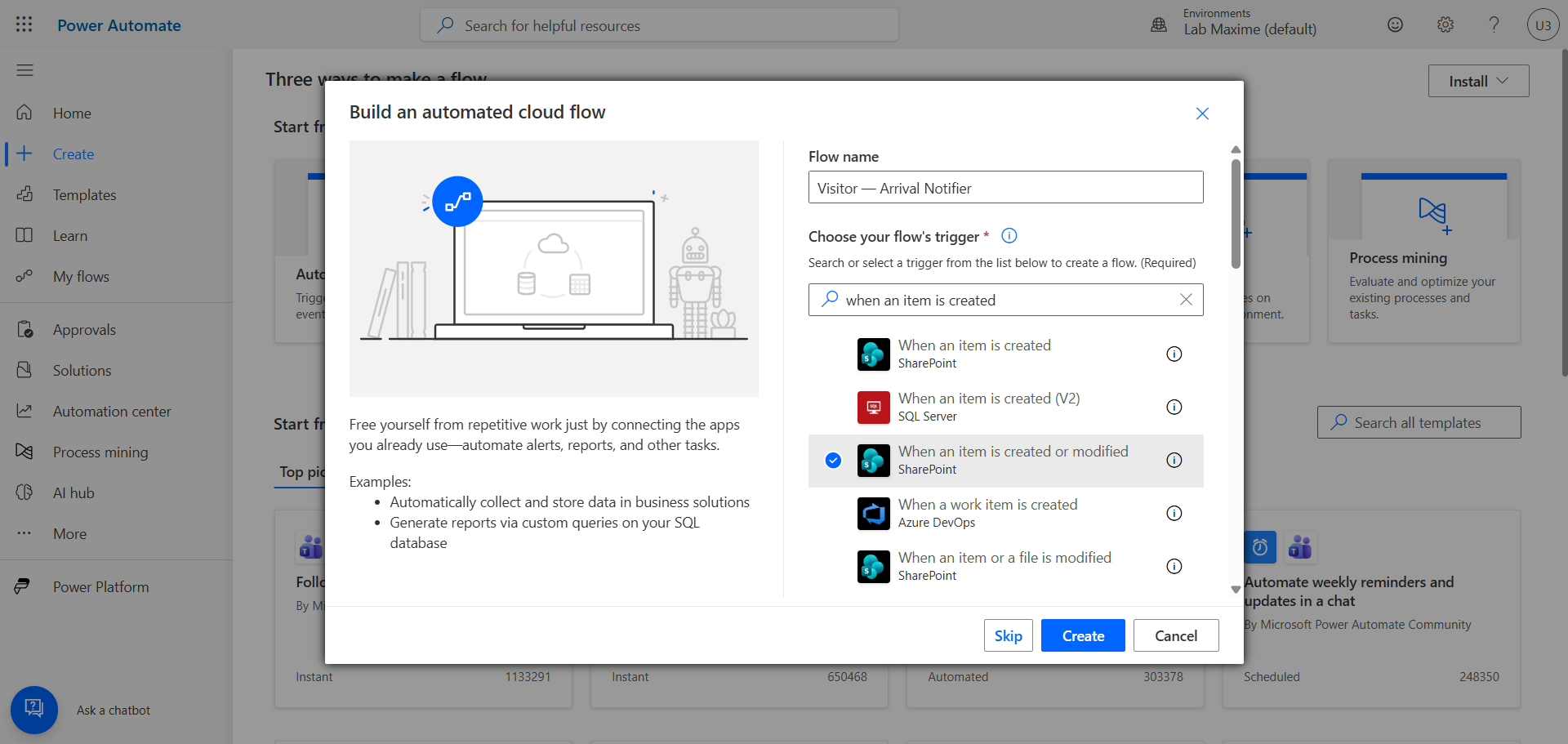Click the trigger list scroll up arrow
Image resolution: width=1568 pixels, height=744 pixels.
pyautogui.click(x=1236, y=149)
